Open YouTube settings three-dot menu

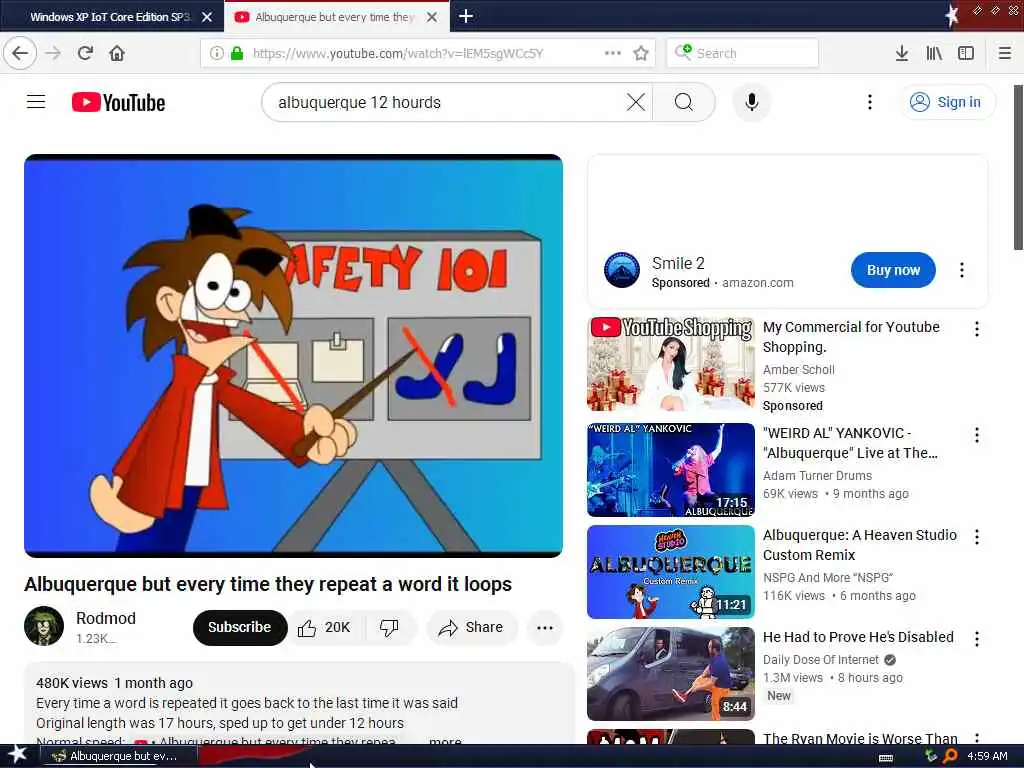coord(869,102)
